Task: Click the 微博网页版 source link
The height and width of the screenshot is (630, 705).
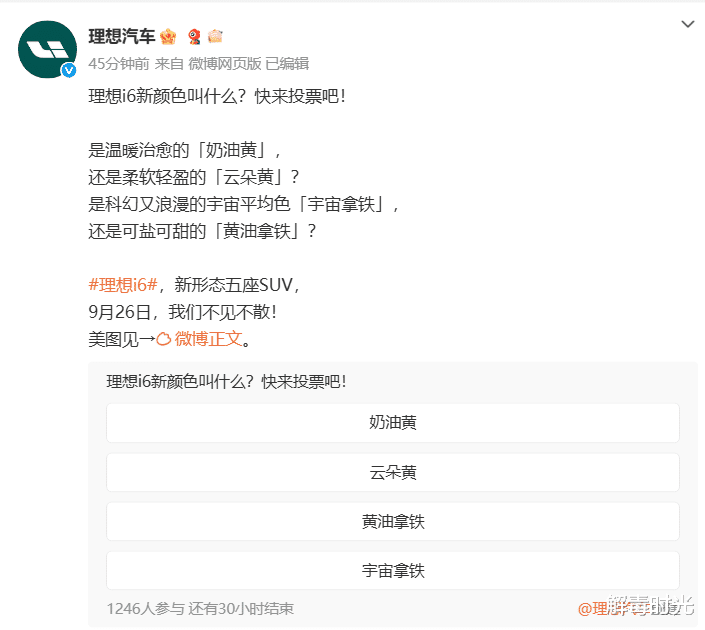Action: click(x=224, y=64)
